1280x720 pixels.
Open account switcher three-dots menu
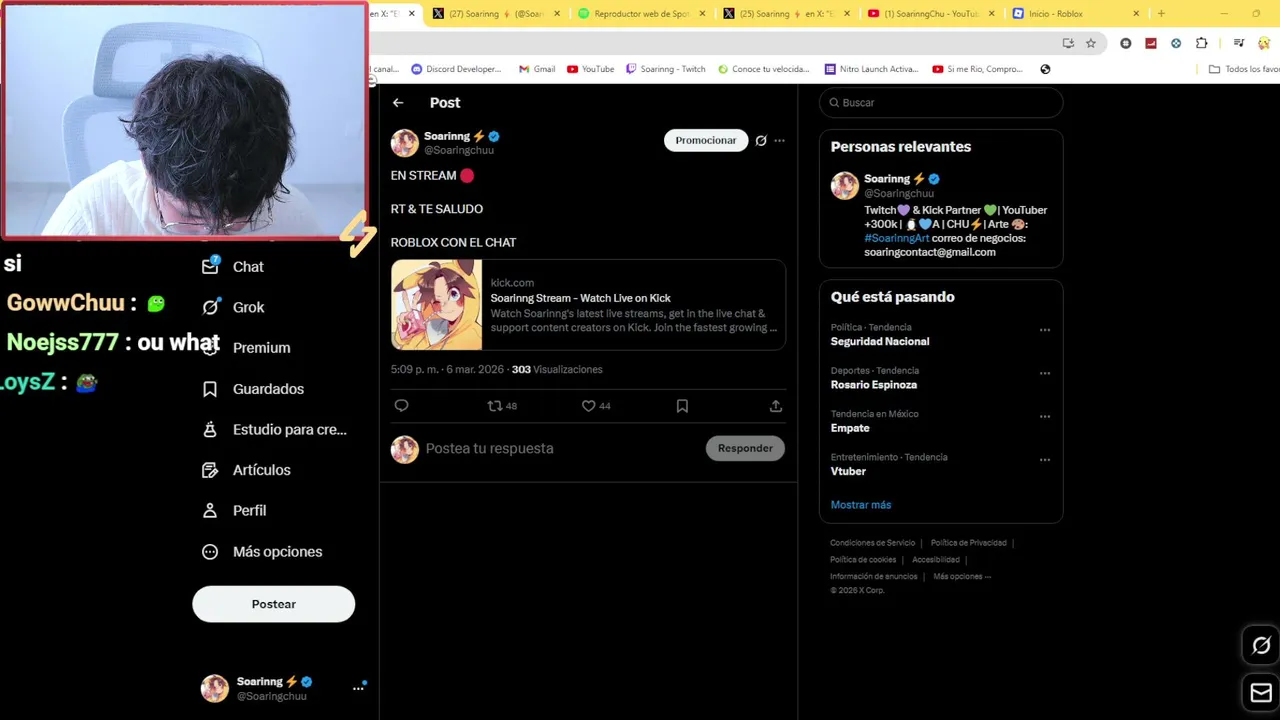click(x=358, y=688)
